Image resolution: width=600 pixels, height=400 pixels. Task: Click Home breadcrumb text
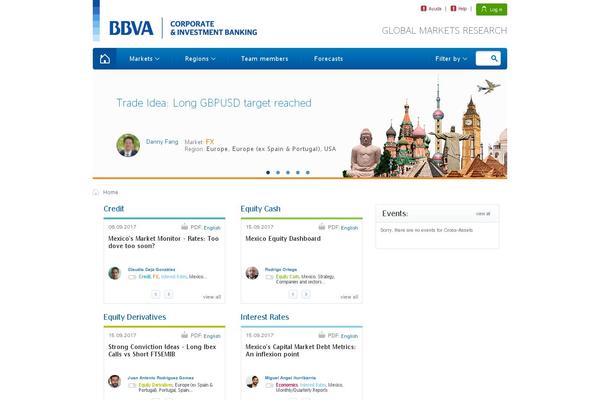[110, 192]
